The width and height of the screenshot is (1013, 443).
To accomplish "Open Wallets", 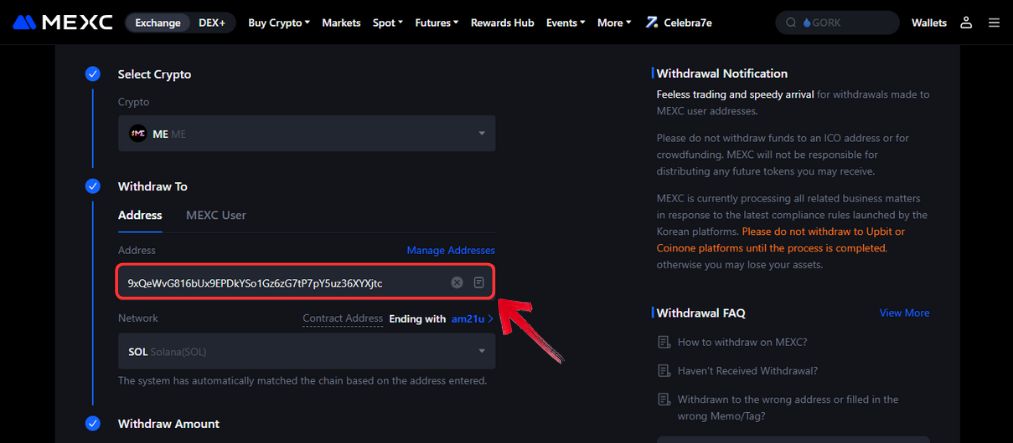I will click(929, 23).
